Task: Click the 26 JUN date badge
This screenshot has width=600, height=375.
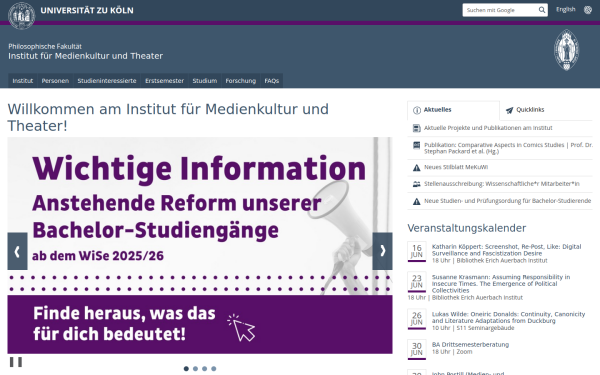Action: pos(417,319)
